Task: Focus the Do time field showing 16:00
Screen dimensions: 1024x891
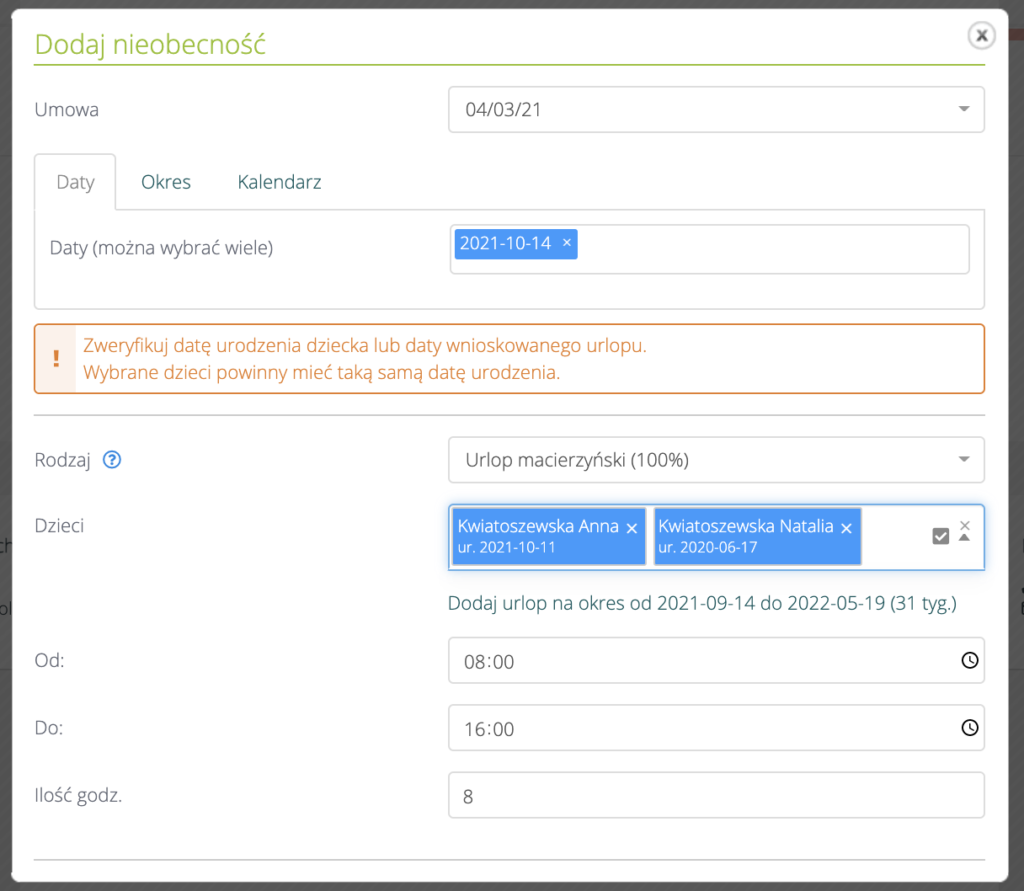Action: tap(700, 729)
